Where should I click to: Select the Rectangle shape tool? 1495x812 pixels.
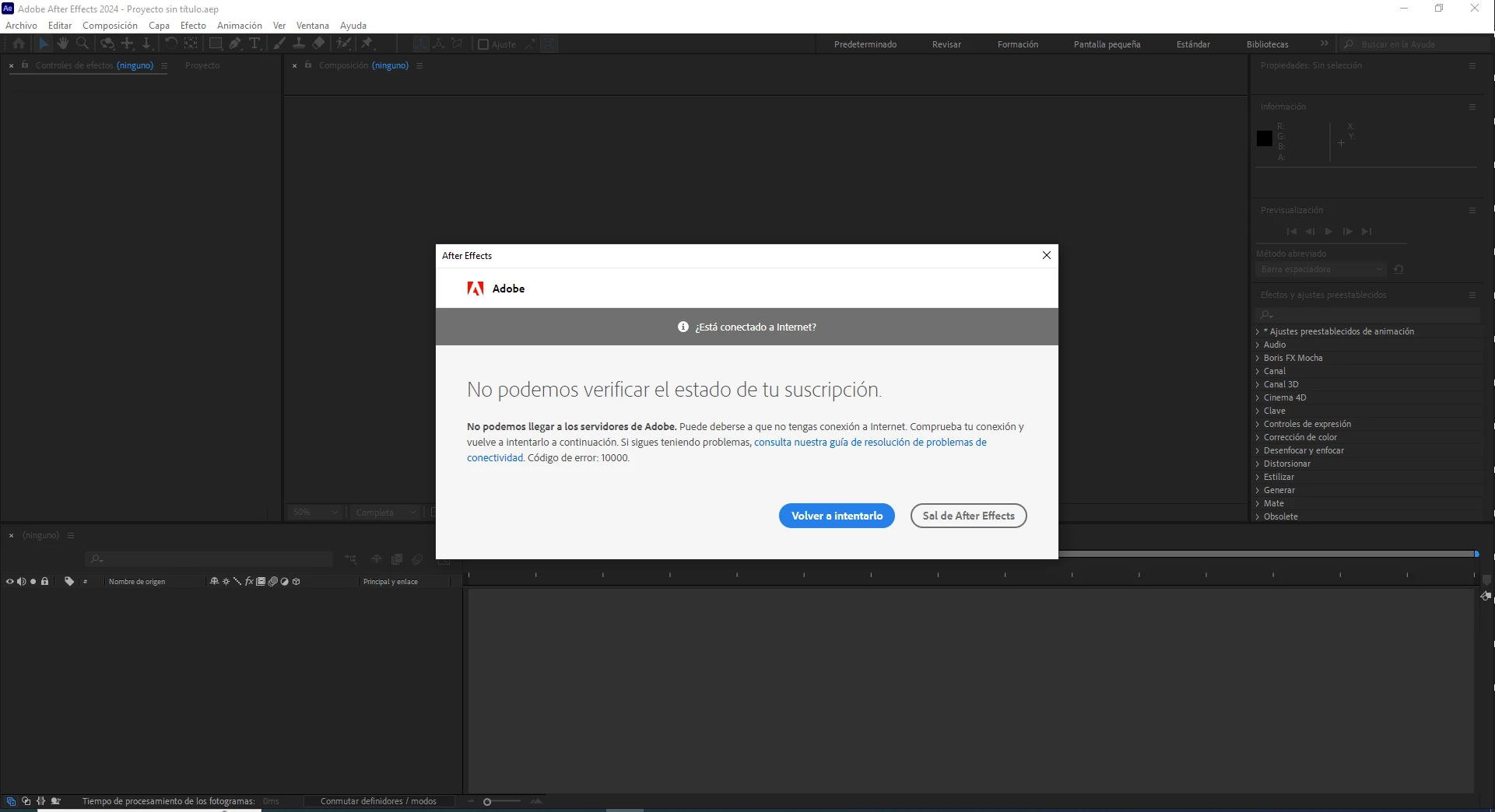click(x=216, y=44)
